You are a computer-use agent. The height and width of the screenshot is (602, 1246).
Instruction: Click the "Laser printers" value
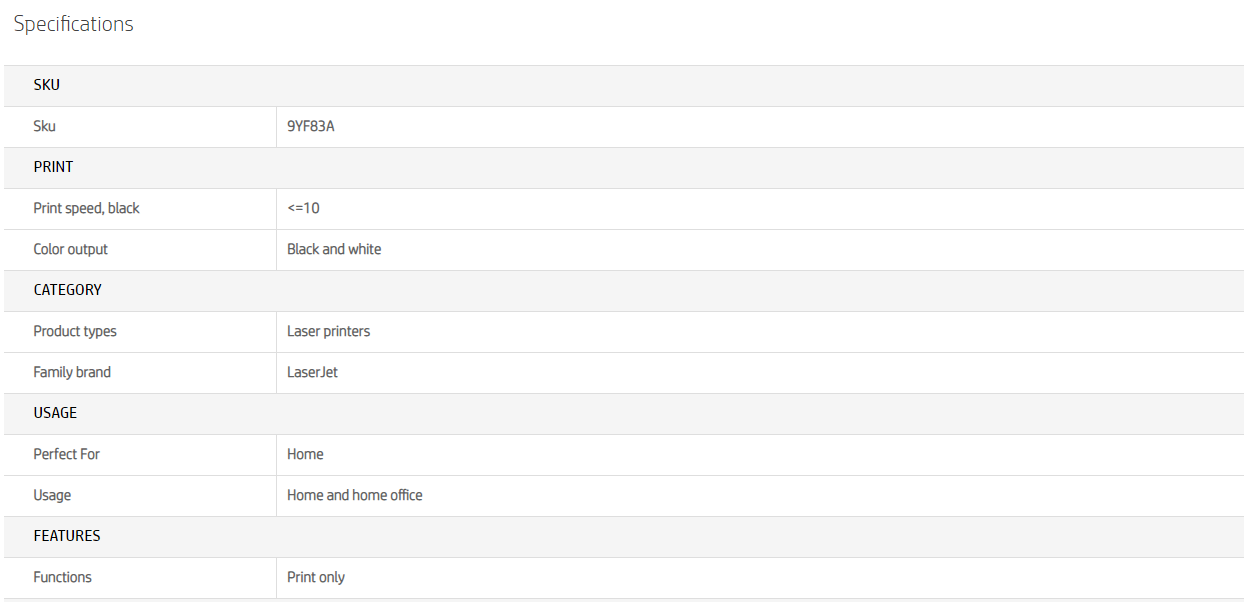point(328,331)
